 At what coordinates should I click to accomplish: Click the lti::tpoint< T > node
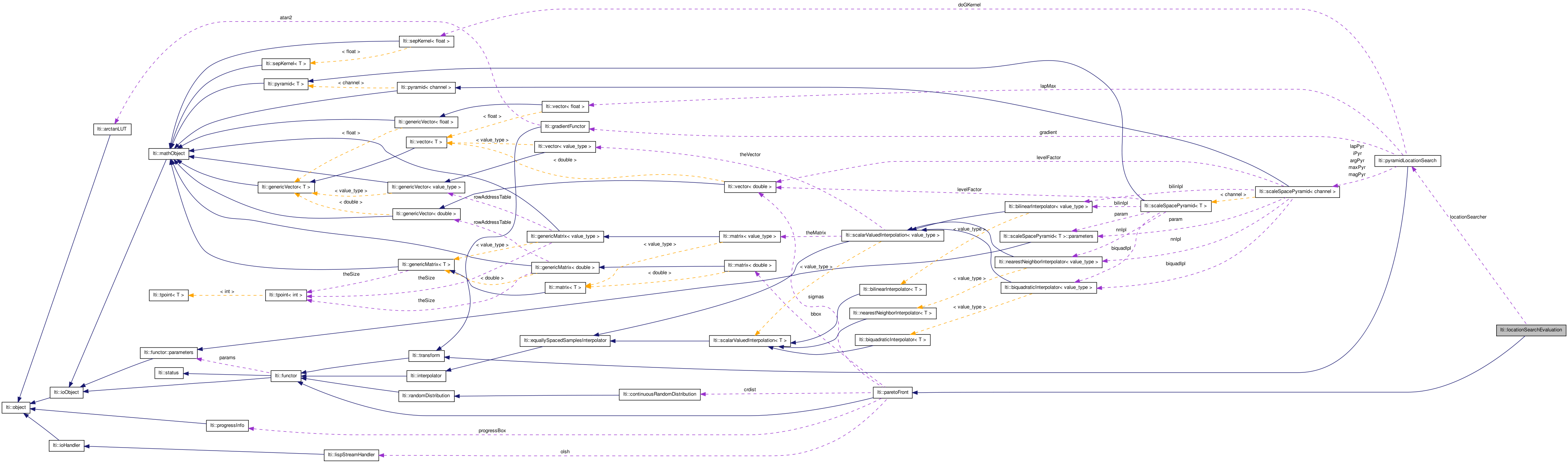[x=168, y=295]
